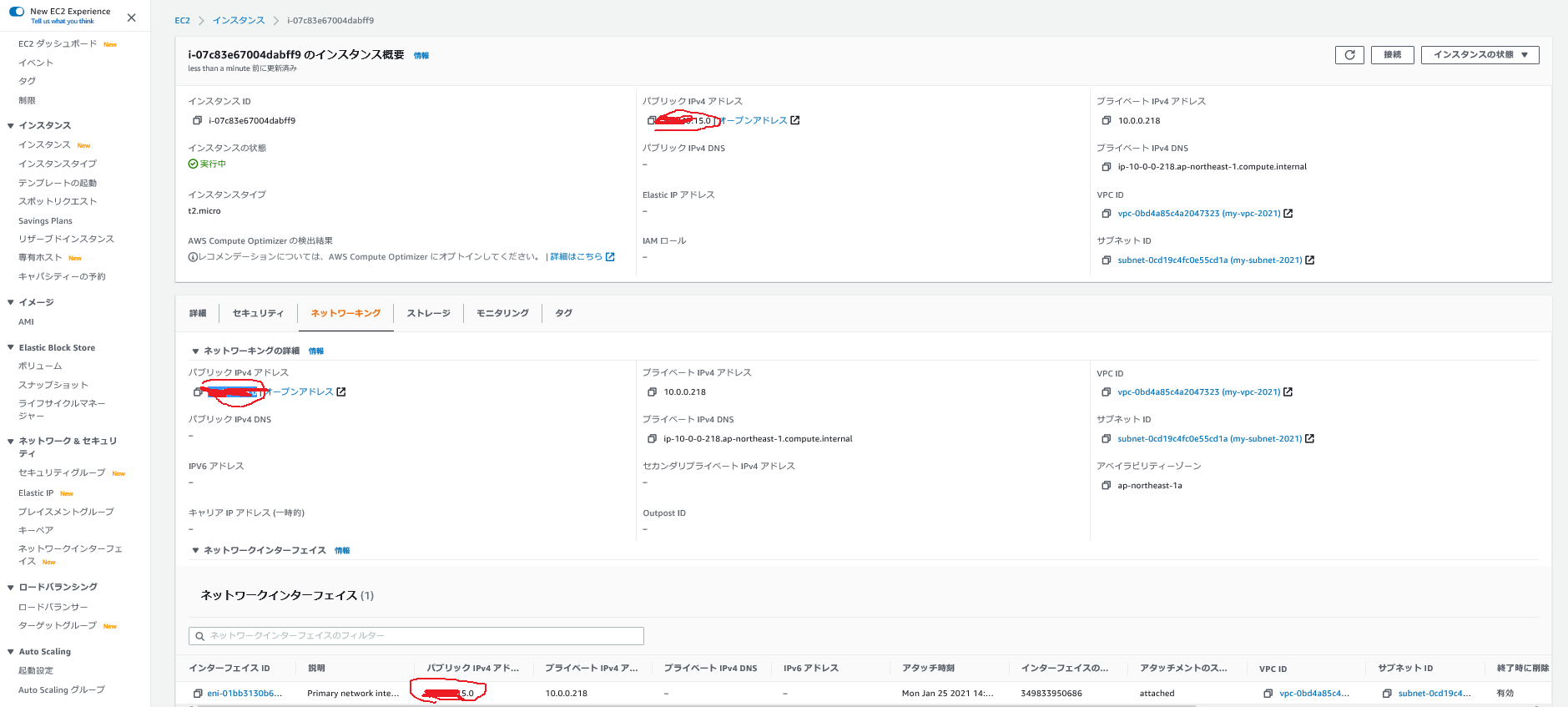Click search icon in interface filter

200,636
